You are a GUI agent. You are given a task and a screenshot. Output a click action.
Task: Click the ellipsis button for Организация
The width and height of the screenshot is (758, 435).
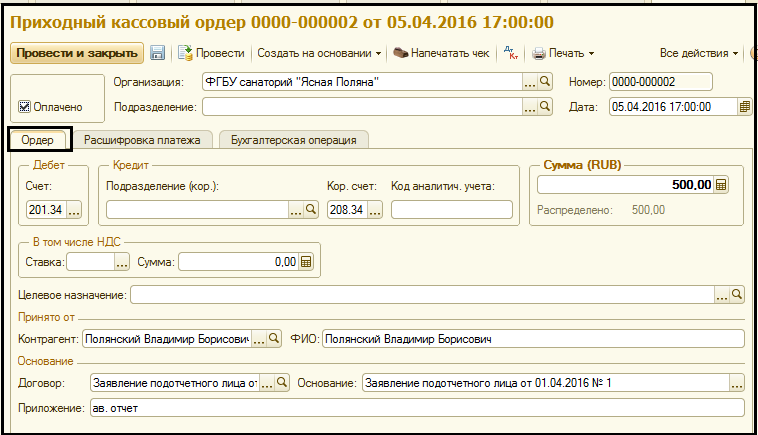tap(530, 82)
